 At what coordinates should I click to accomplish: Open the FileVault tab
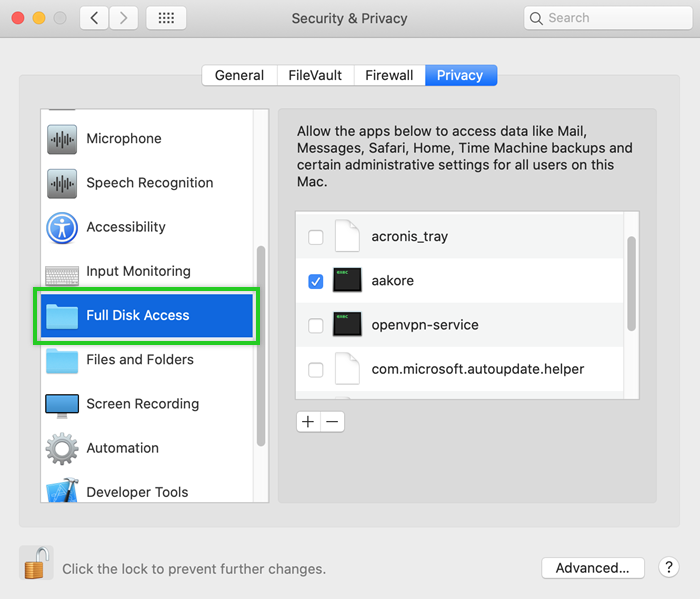coord(315,75)
